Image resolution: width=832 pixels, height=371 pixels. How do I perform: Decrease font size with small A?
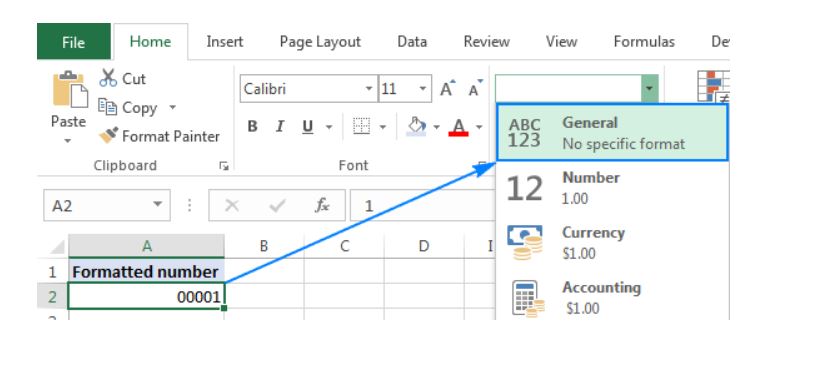pyautogui.click(x=475, y=89)
